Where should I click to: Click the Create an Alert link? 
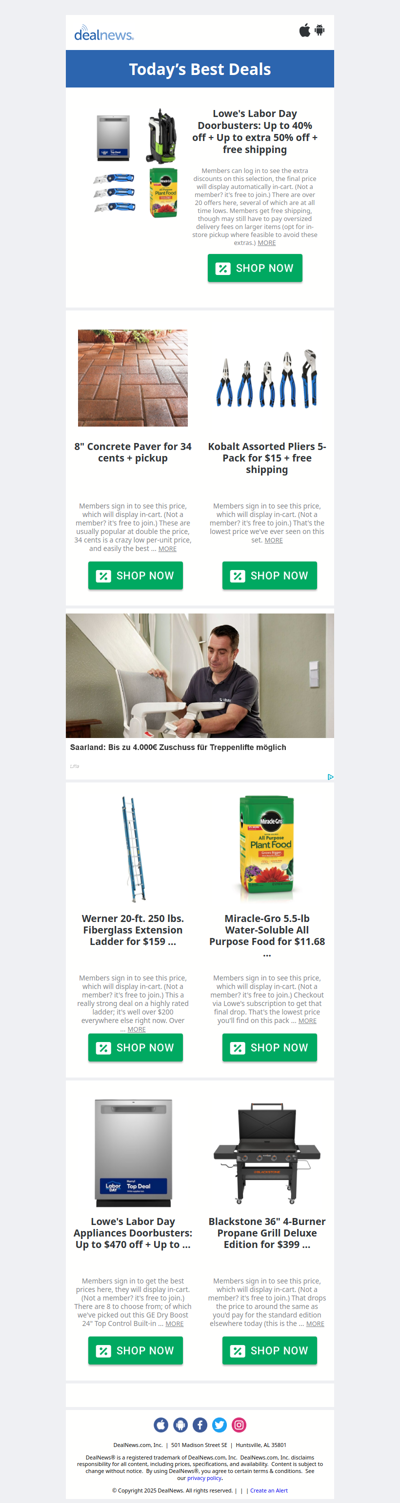tap(269, 1490)
